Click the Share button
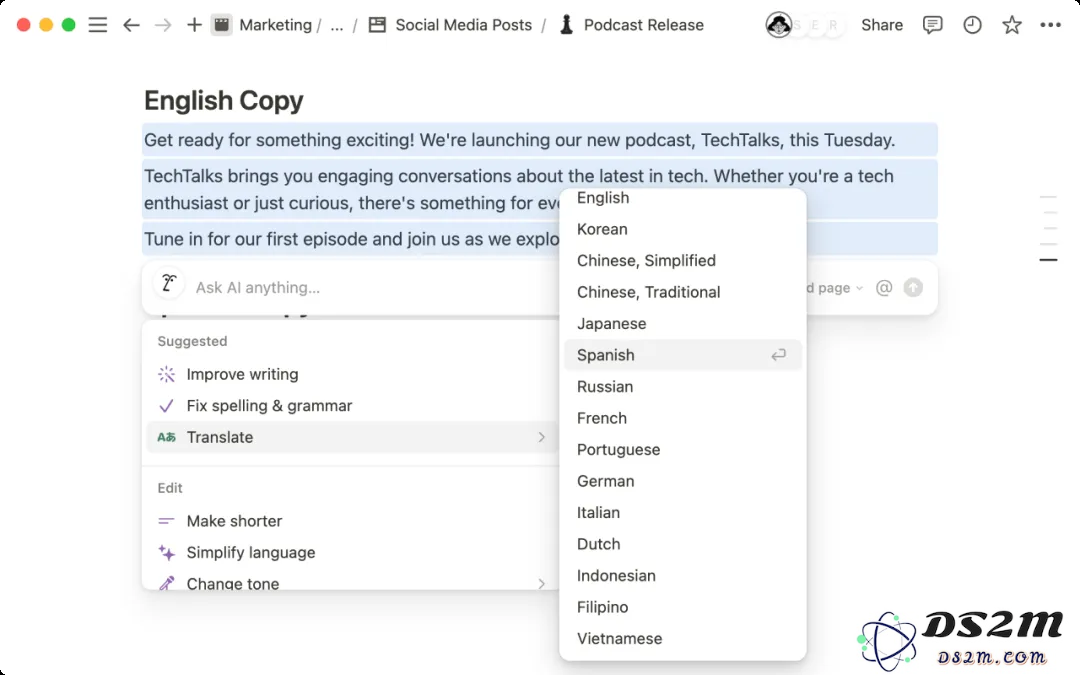The image size is (1080, 675). [882, 25]
